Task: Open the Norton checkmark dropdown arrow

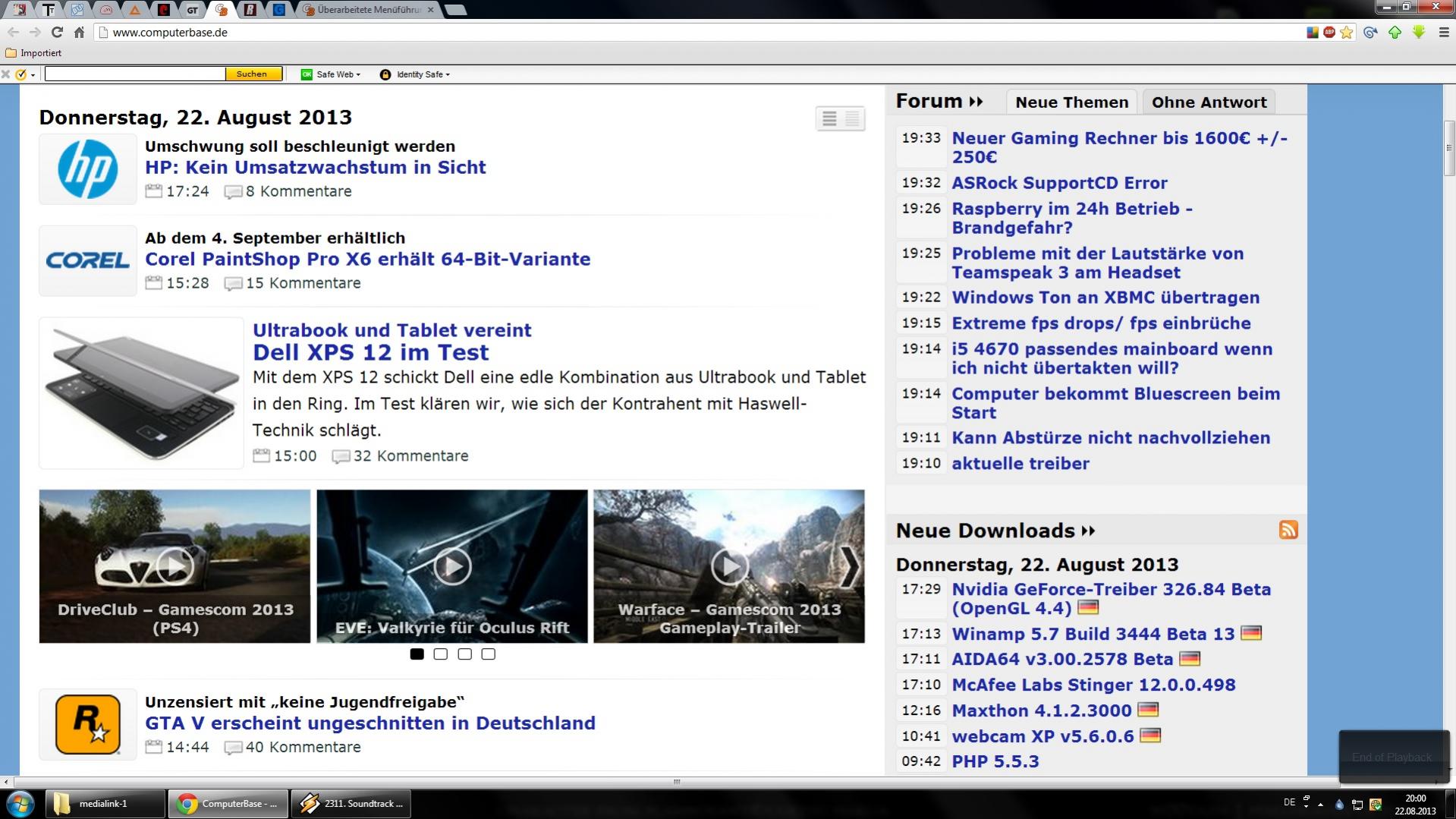Action: click(x=33, y=75)
